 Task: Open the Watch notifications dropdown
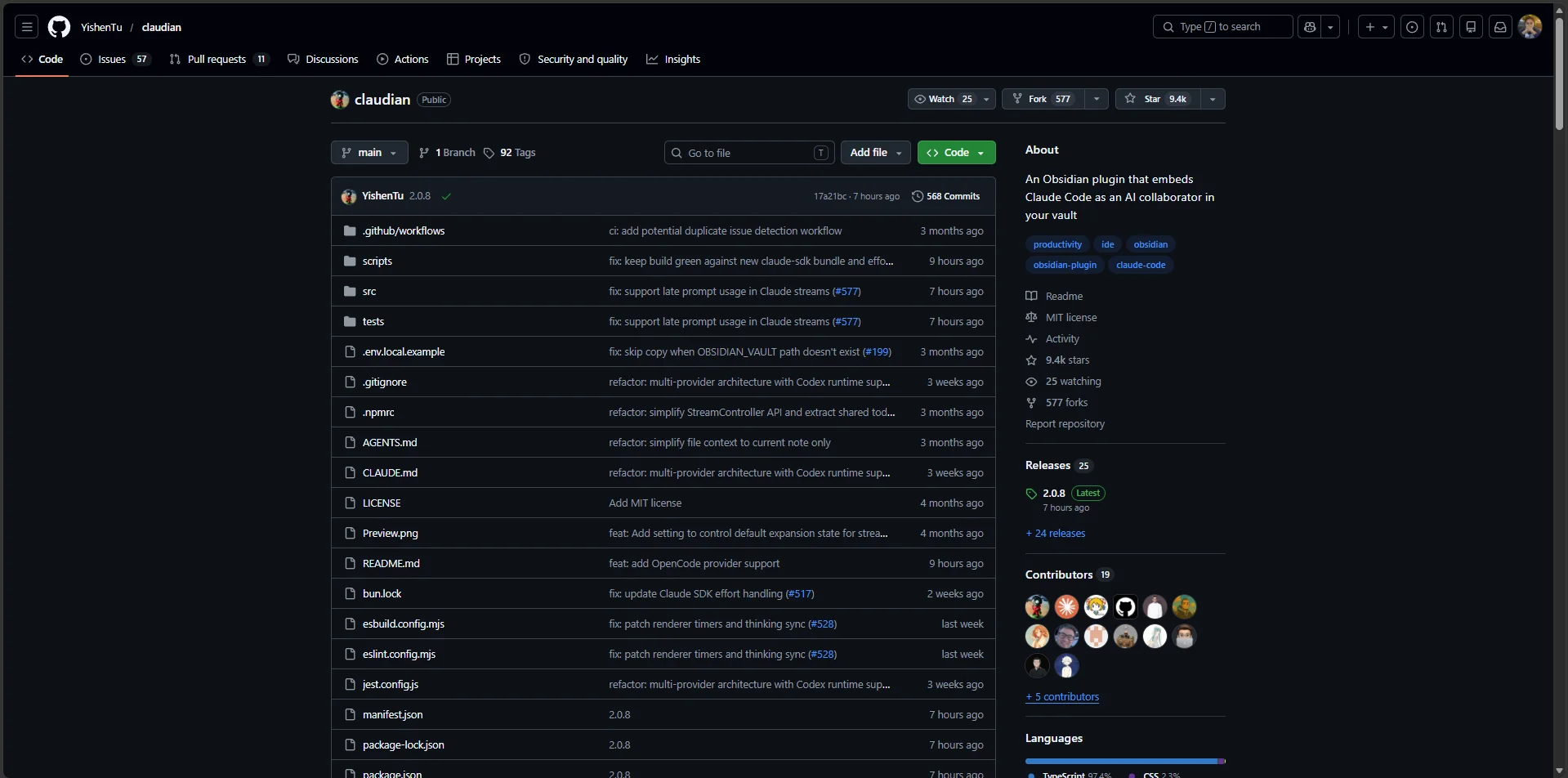952,99
